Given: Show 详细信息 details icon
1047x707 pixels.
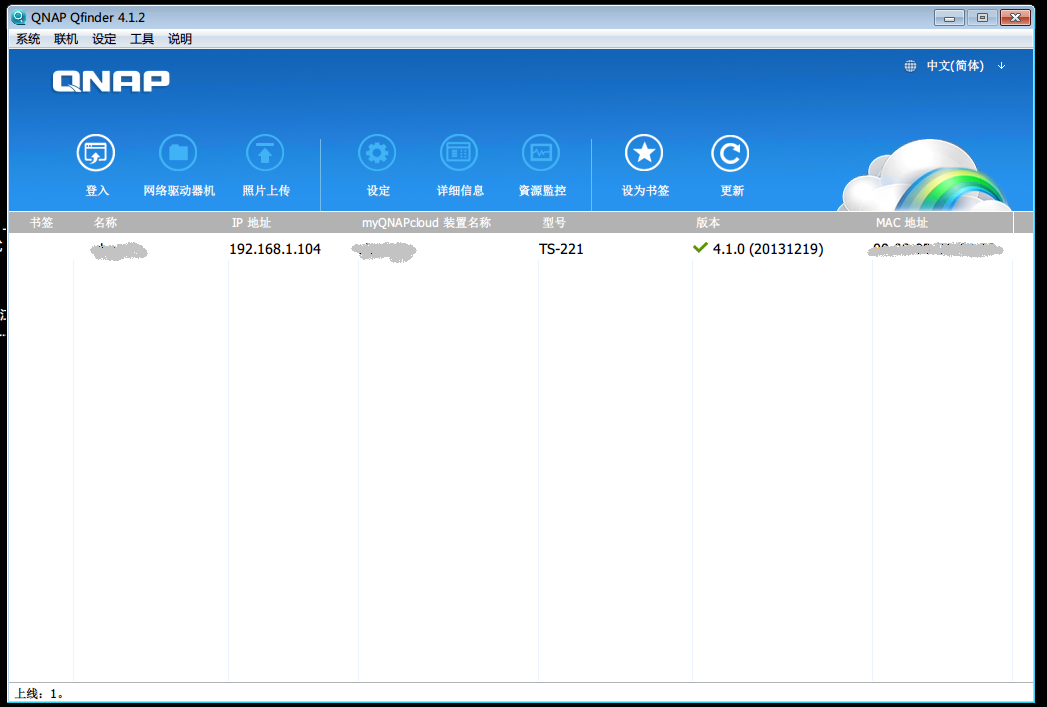Looking at the screenshot, I should point(459,153).
